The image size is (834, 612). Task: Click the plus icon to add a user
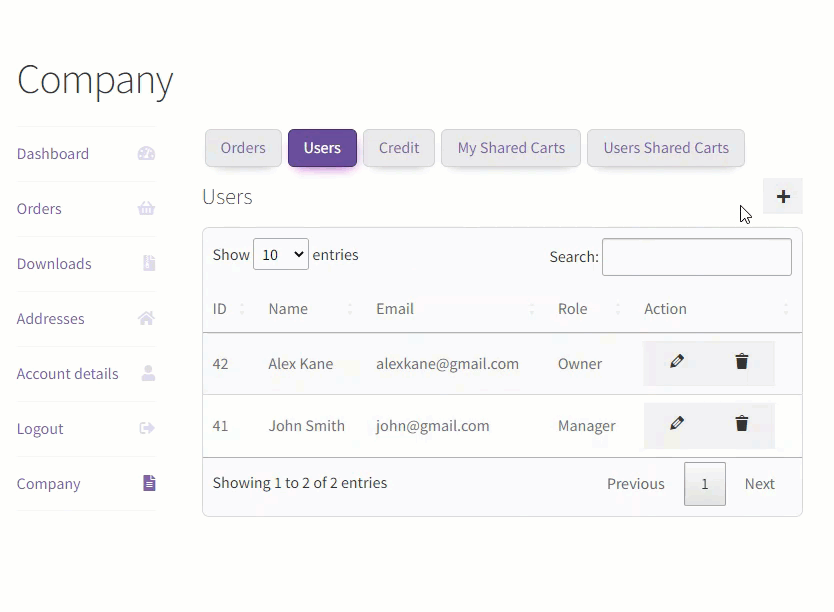[782, 196]
